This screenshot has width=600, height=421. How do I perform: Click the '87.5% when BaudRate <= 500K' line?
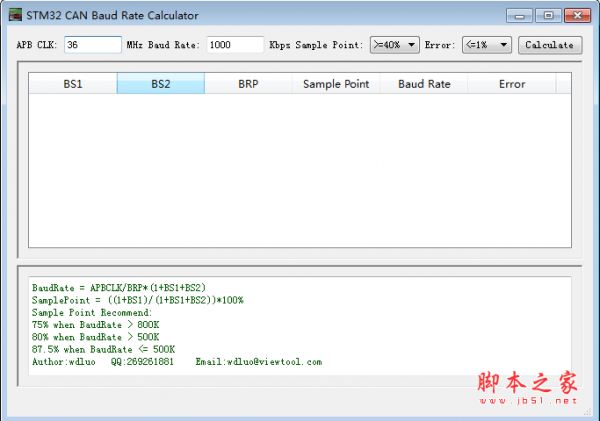point(103,349)
